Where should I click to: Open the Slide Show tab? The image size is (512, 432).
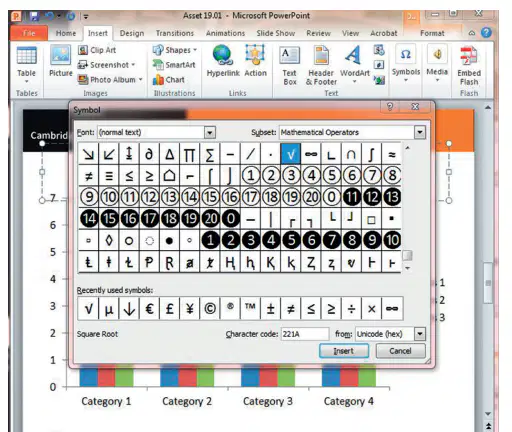[276, 33]
